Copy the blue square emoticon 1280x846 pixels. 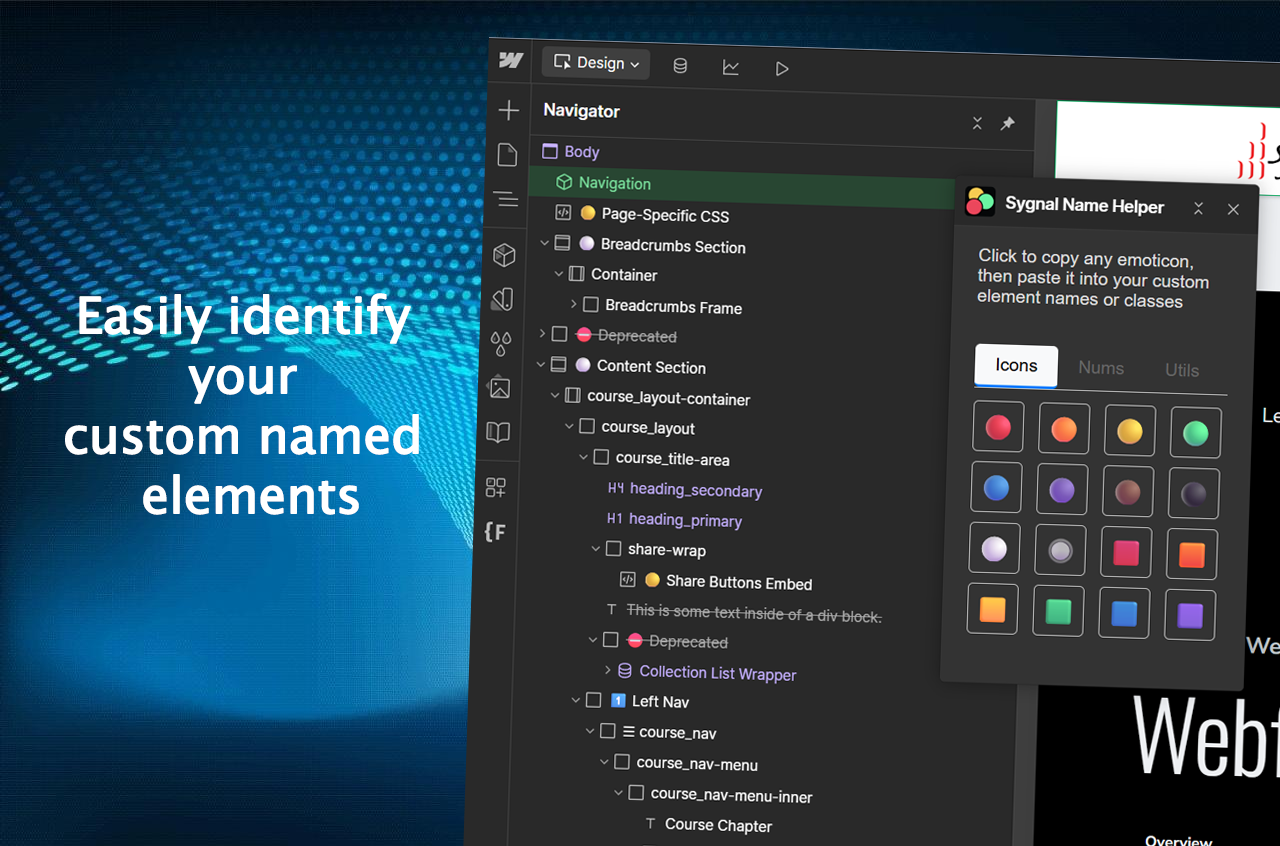(1124, 613)
